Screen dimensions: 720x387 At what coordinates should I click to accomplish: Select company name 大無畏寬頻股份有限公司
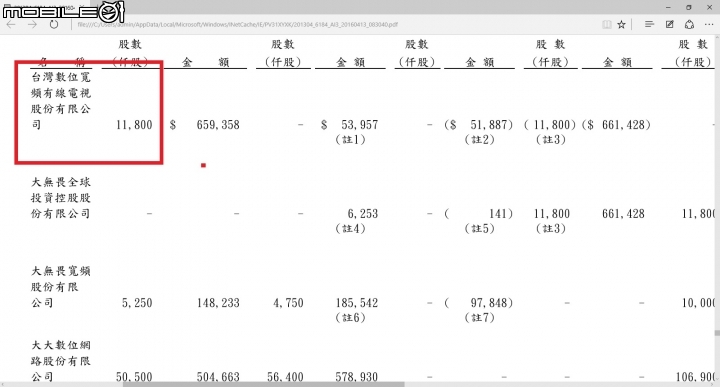[x=61, y=287]
